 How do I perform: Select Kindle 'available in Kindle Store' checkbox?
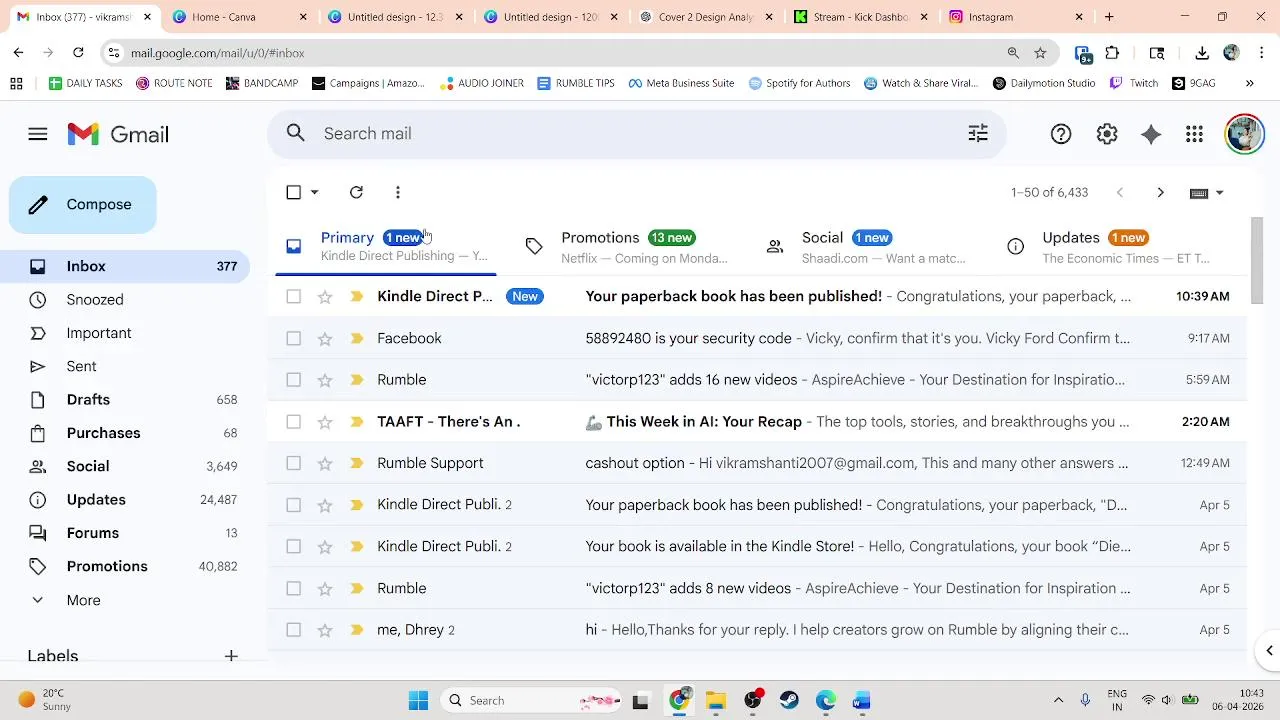293,547
